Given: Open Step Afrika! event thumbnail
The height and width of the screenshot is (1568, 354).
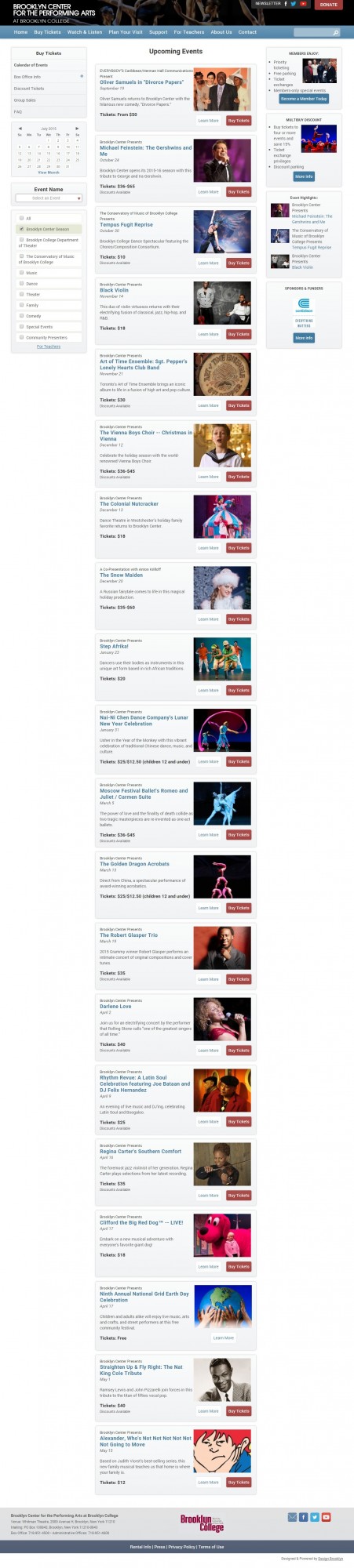Looking at the screenshot, I should (222, 659).
